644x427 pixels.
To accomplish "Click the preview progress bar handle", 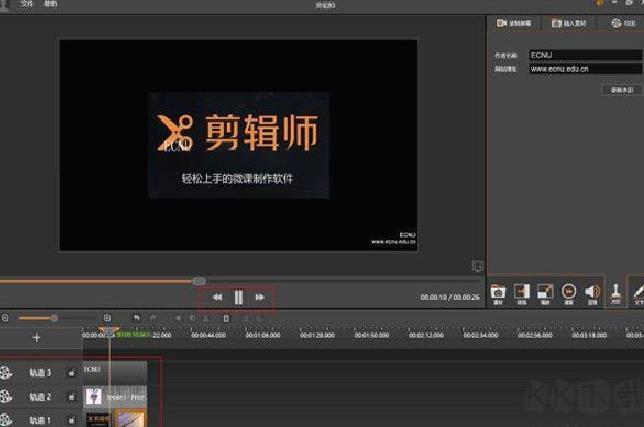I will [199, 281].
